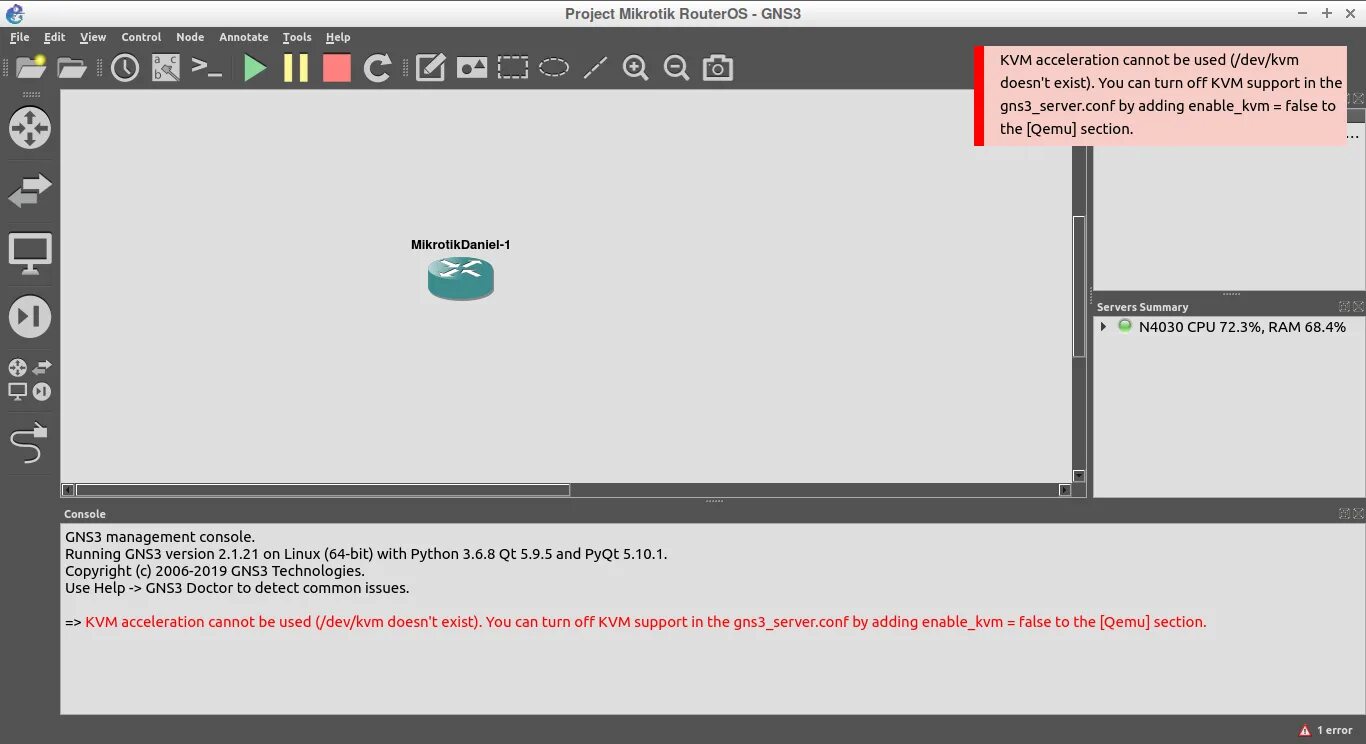This screenshot has height=744, width=1366.
Task: Open the View menu
Action: (x=93, y=37)
